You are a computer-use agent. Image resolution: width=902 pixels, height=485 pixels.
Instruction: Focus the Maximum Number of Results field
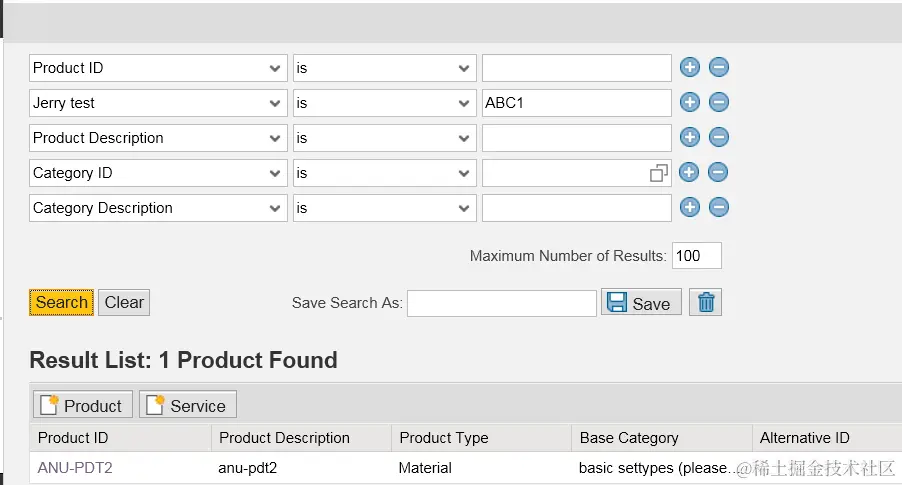(x=697, y=255)
